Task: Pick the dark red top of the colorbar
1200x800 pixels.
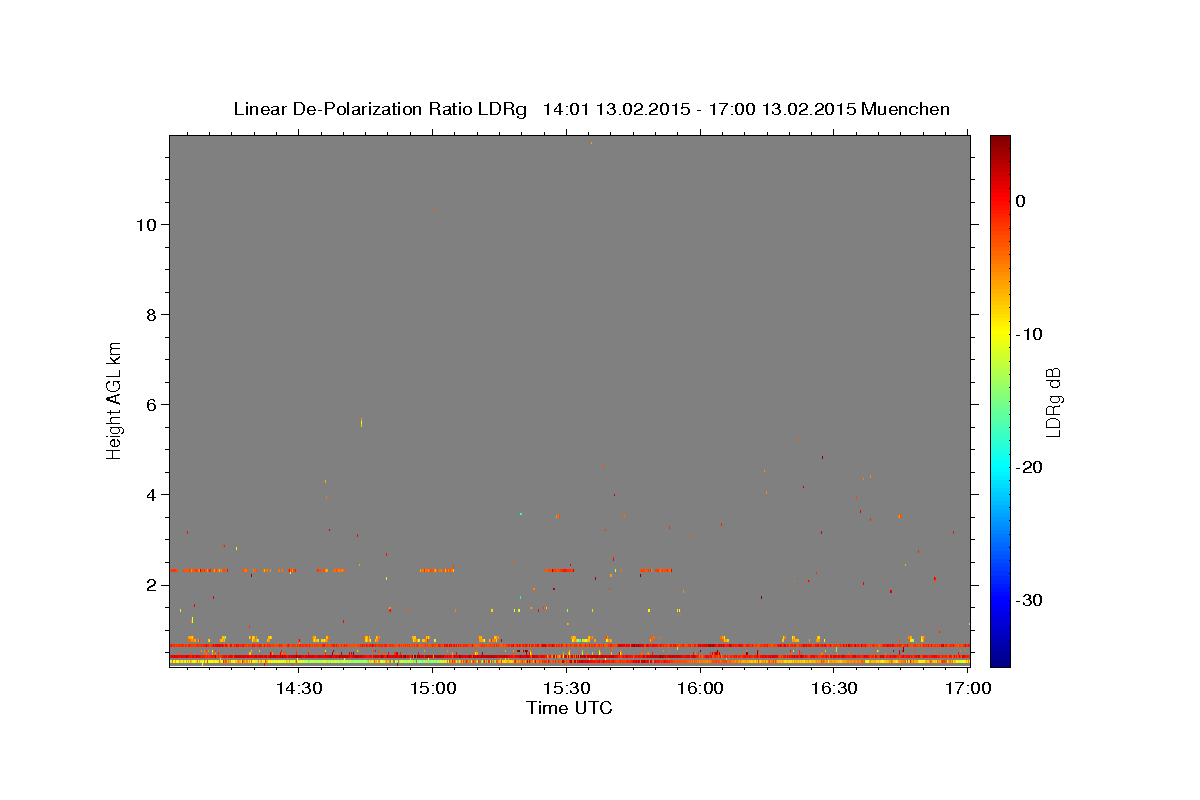Action: (x=1000, y=142)
